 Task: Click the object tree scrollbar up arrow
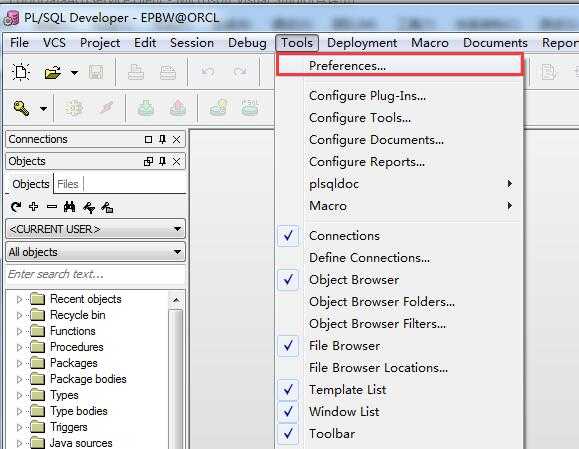[176, 300]
